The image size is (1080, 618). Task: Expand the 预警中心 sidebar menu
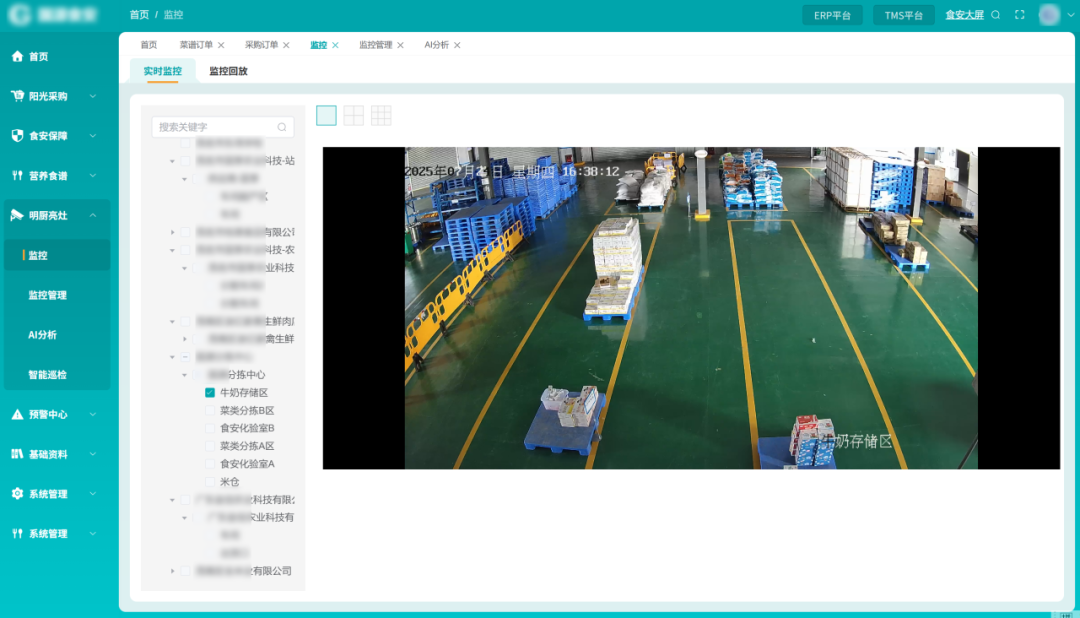[93, 414]
